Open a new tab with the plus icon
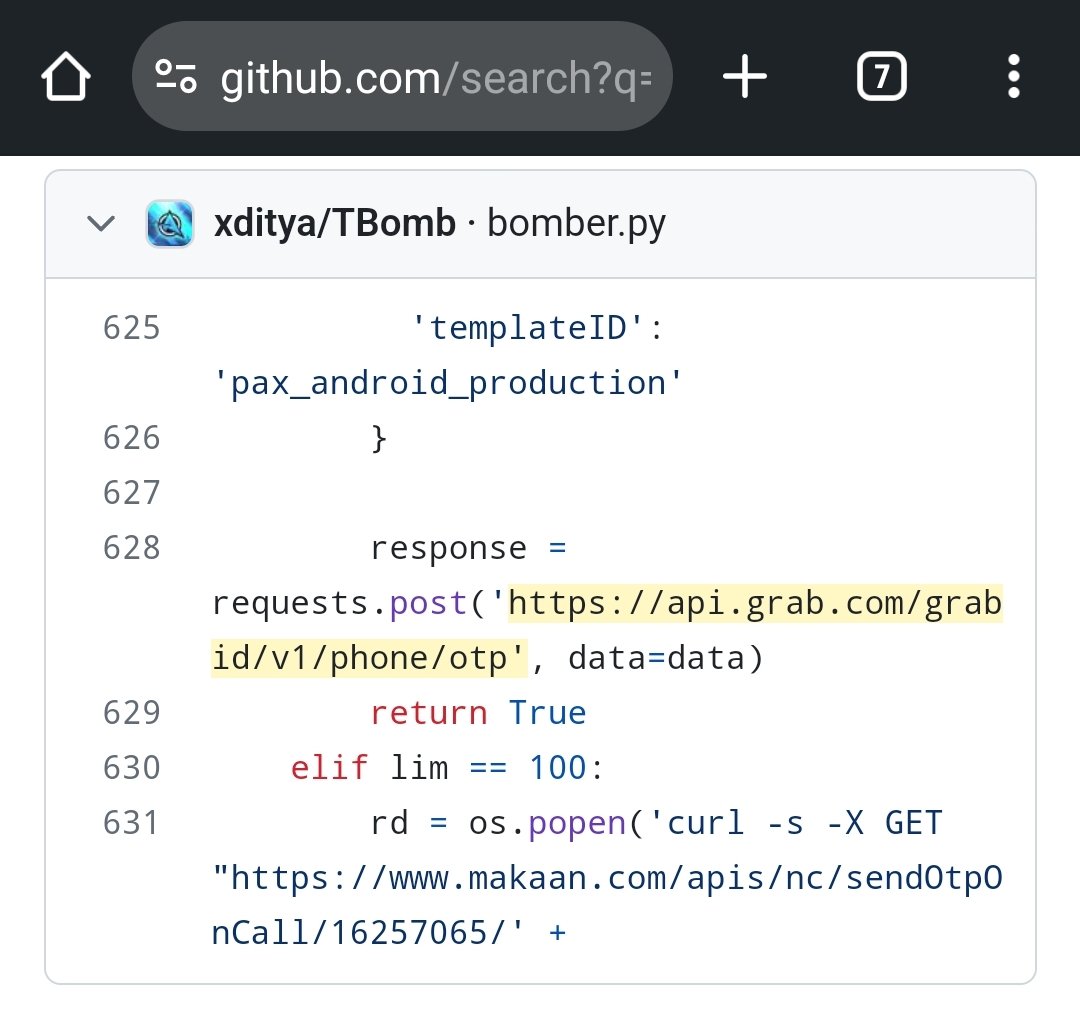1080x1017 pixels. click(x=744, y=76)
